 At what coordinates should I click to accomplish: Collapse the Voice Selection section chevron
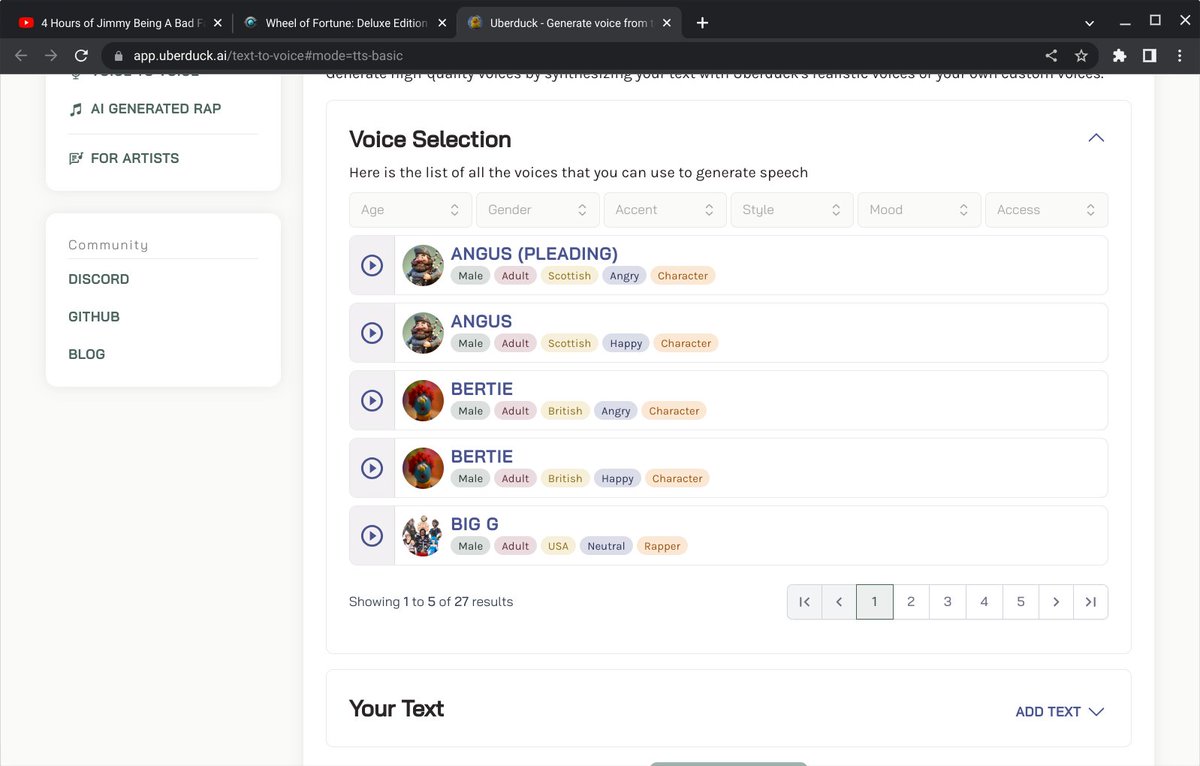pos(1096,138)
